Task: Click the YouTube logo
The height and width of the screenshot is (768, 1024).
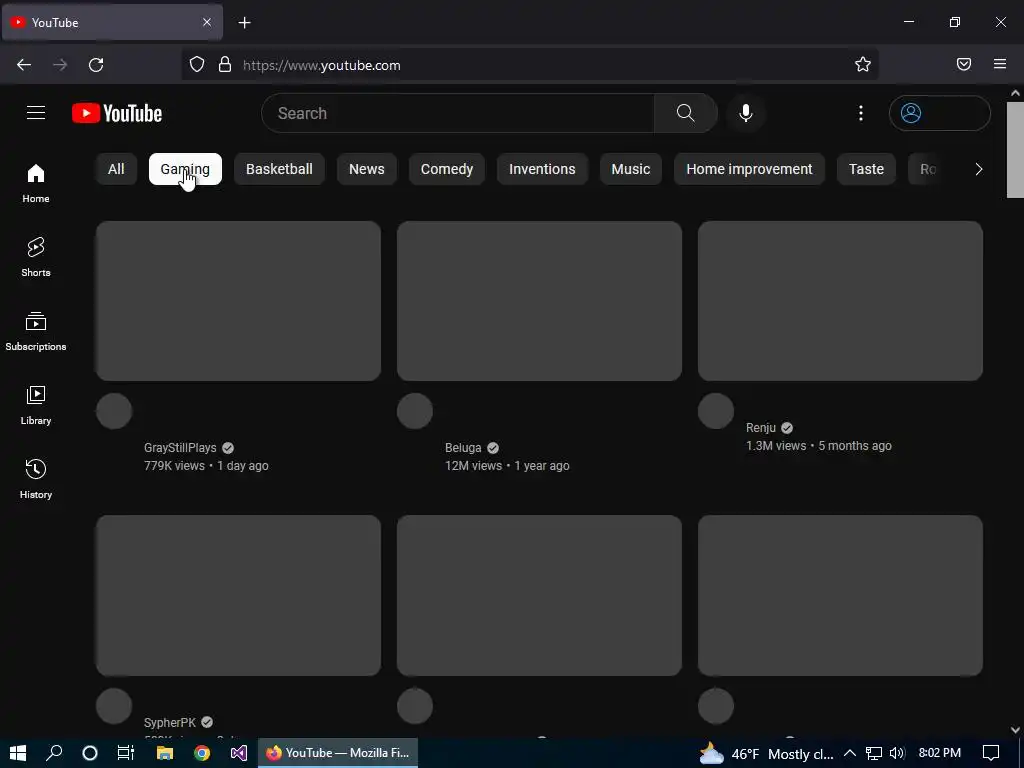Action: coord(117,113)
